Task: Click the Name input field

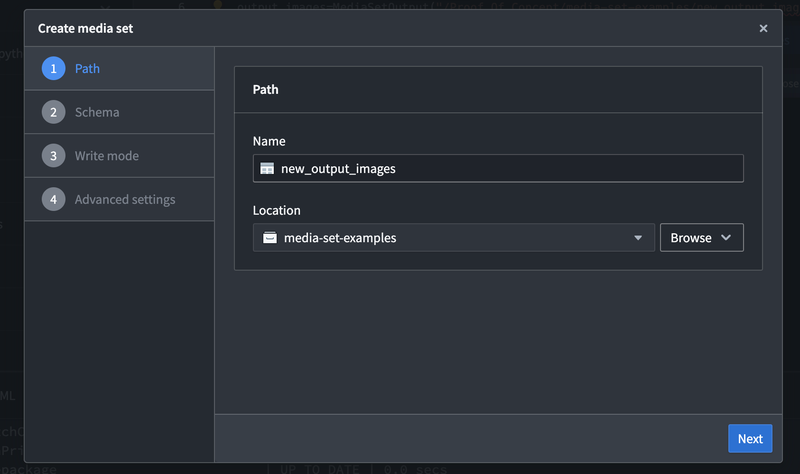Action: click(x=498, y=168)
